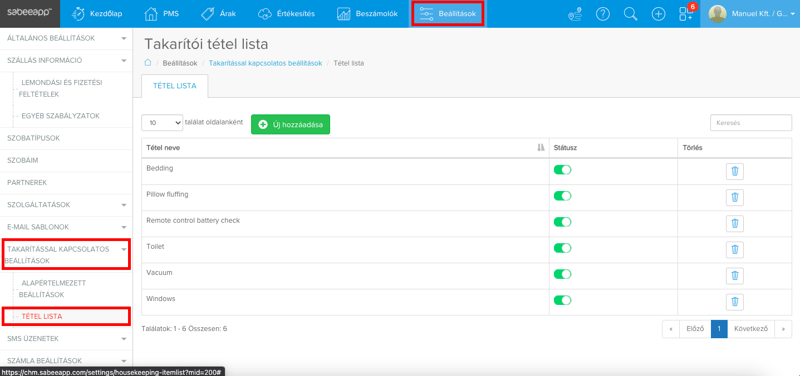Viewport: 800px width, 376px height.
Task: Click the Remote control battery check name
Action: tap(193, 220)
